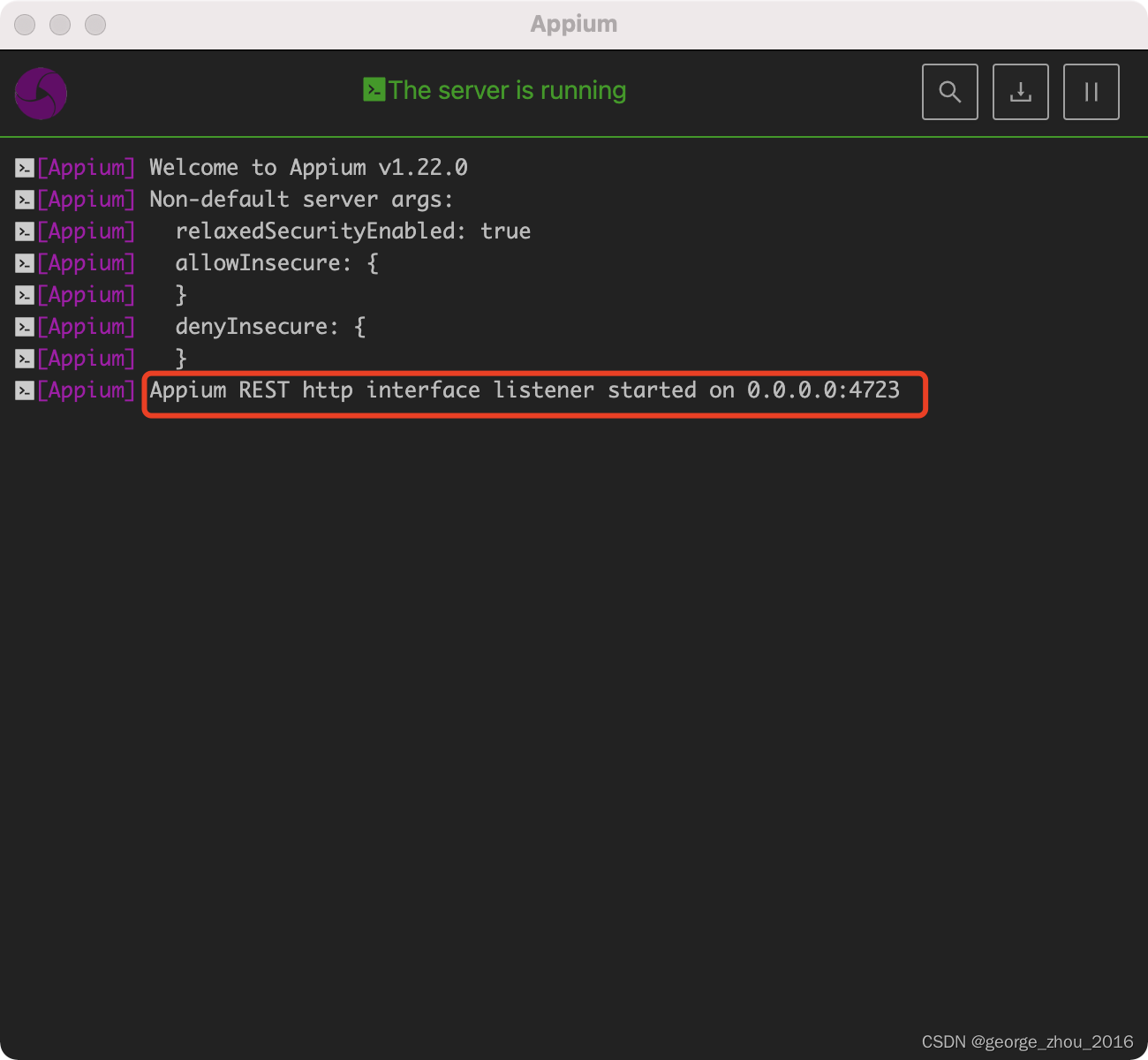
Task: Stop the Appium server with pause button
Action: 1091,92
